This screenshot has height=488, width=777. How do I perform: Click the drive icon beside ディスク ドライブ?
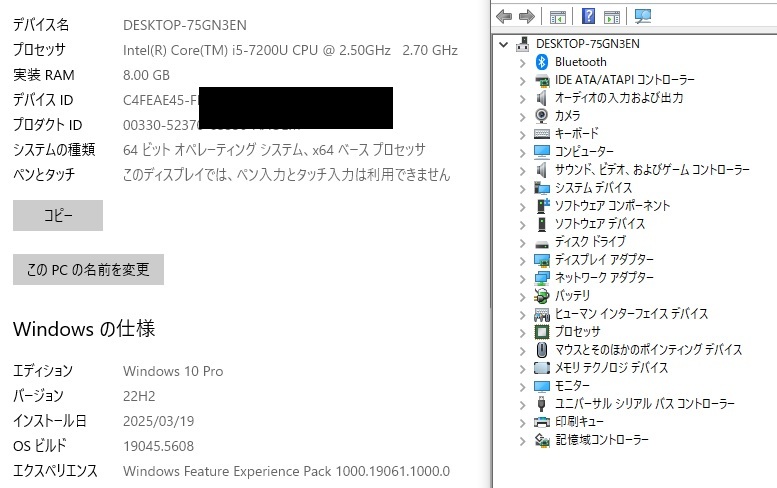pos(542,244)
